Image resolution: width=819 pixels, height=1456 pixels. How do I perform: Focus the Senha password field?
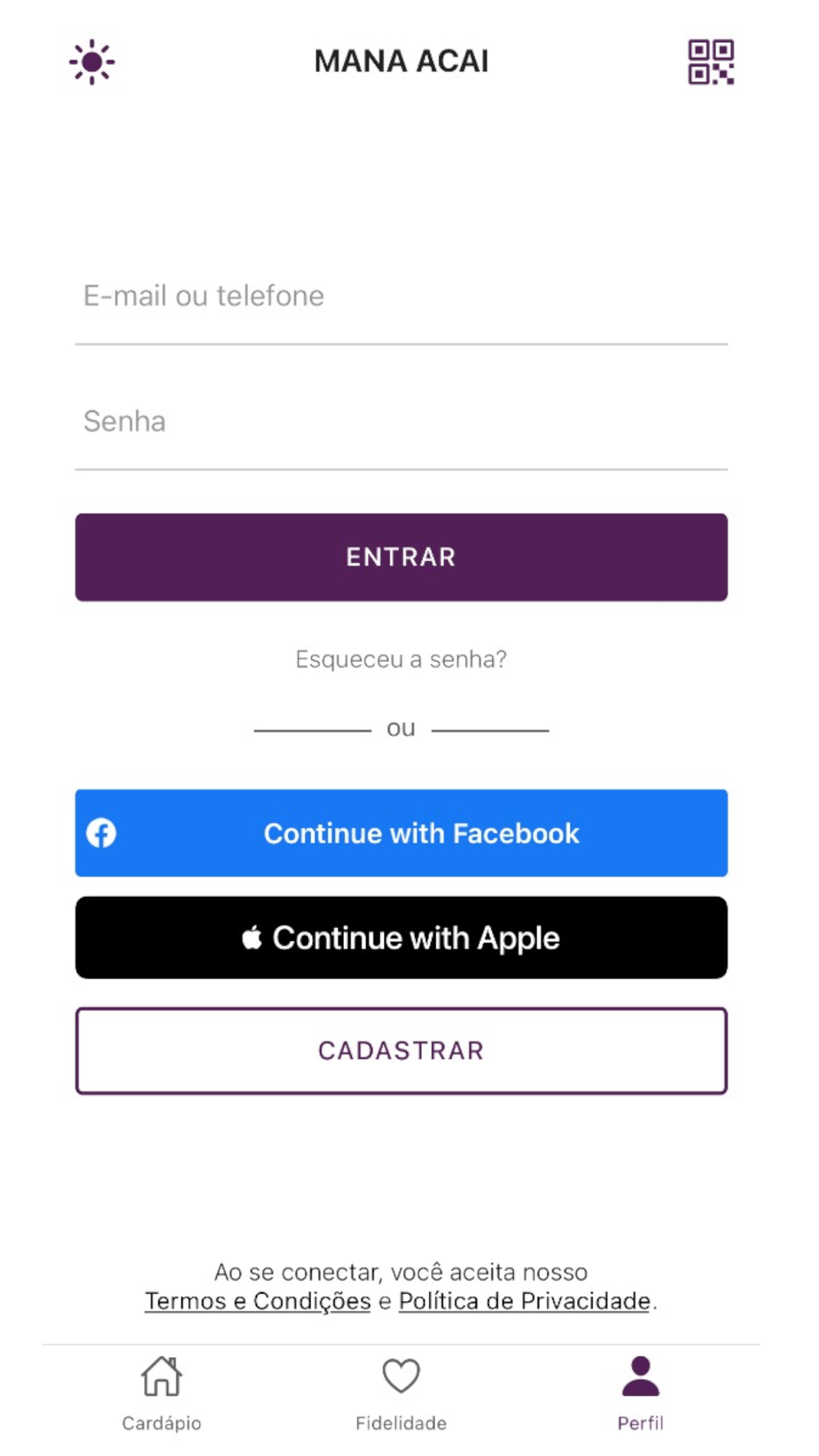[401, 422]
